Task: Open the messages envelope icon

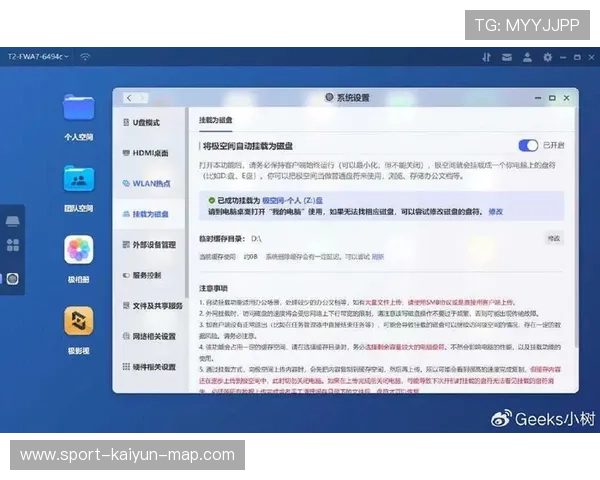Action: 507,57
